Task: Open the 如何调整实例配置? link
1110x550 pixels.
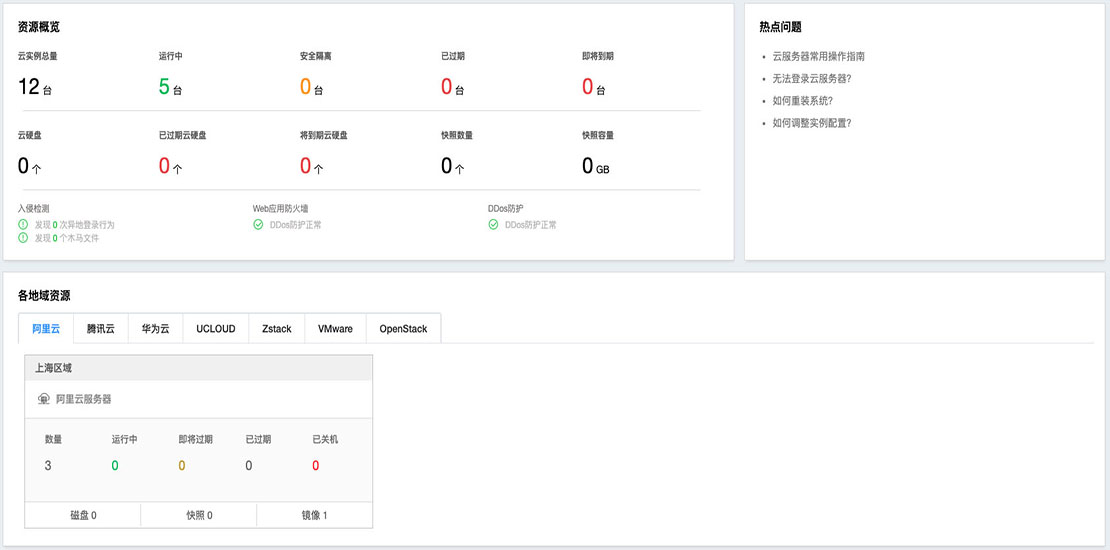Action: pos(812,123)
